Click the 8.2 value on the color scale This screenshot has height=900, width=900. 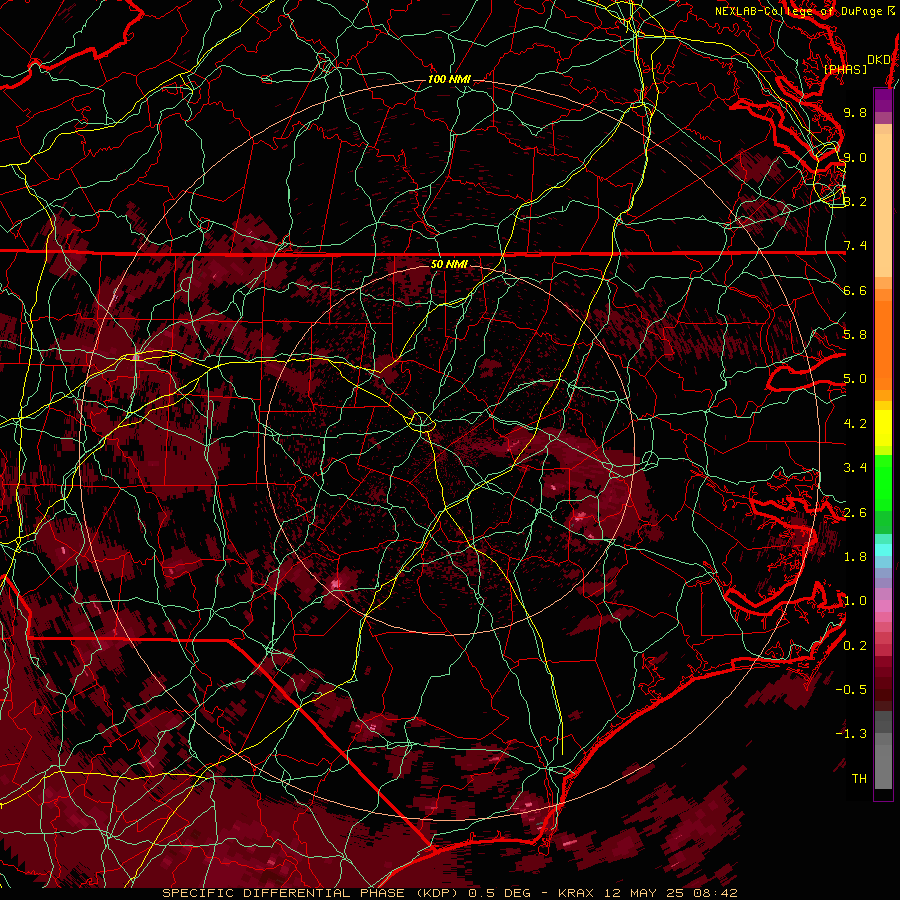[855, 201]
